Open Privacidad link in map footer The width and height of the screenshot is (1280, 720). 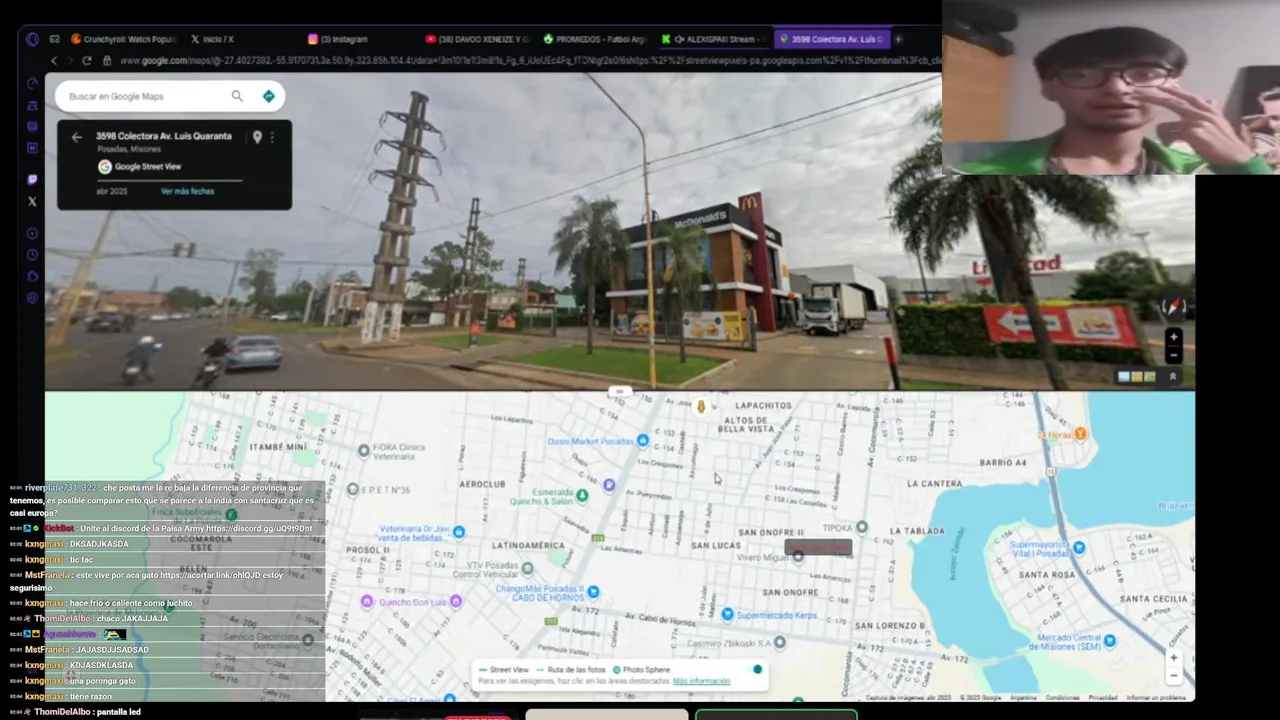click(x=1103, y=698)
